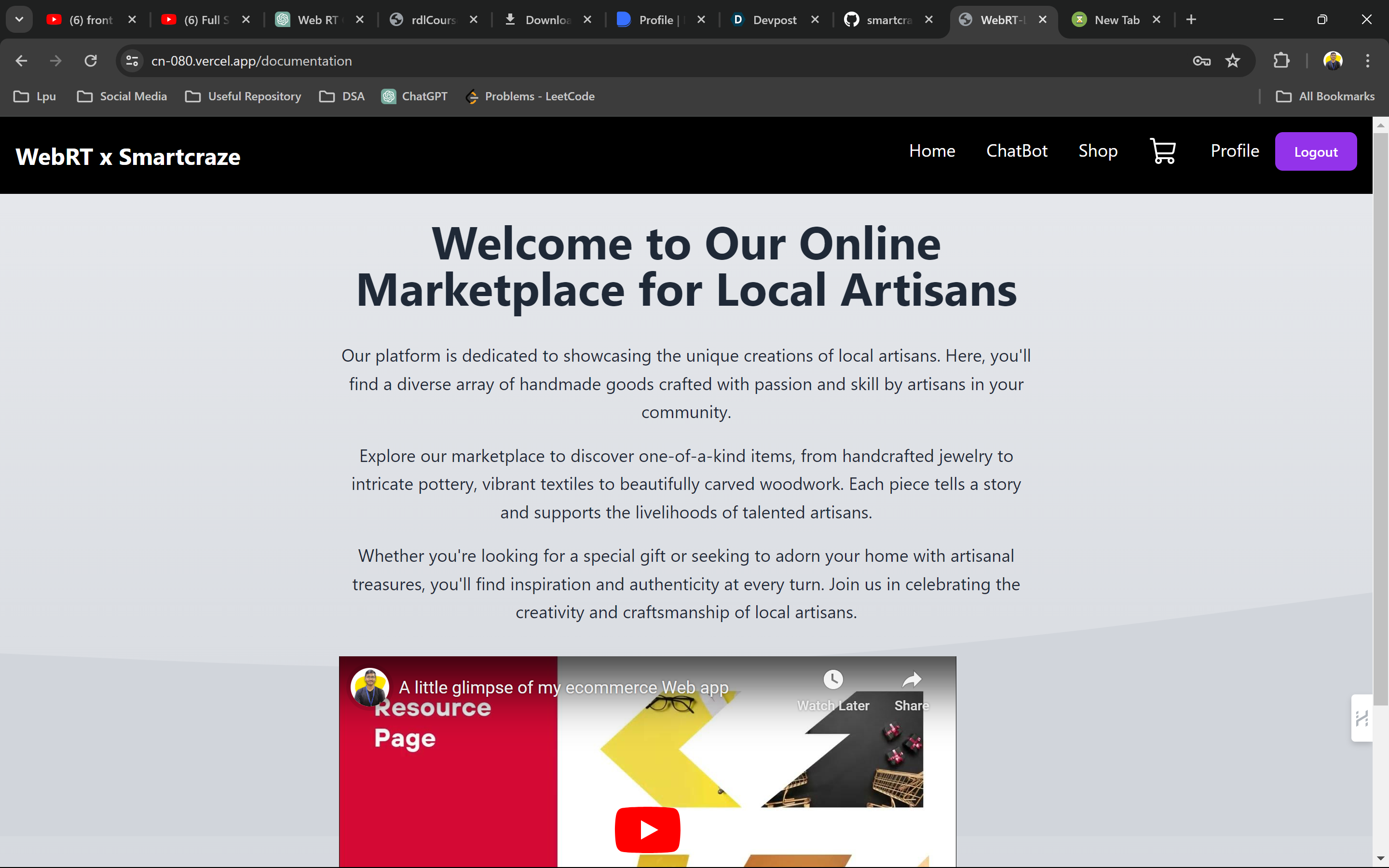Viewport: 1389px width, 868px height.
Task: Click the video channel avatar
Action: (x=369, y=687)
